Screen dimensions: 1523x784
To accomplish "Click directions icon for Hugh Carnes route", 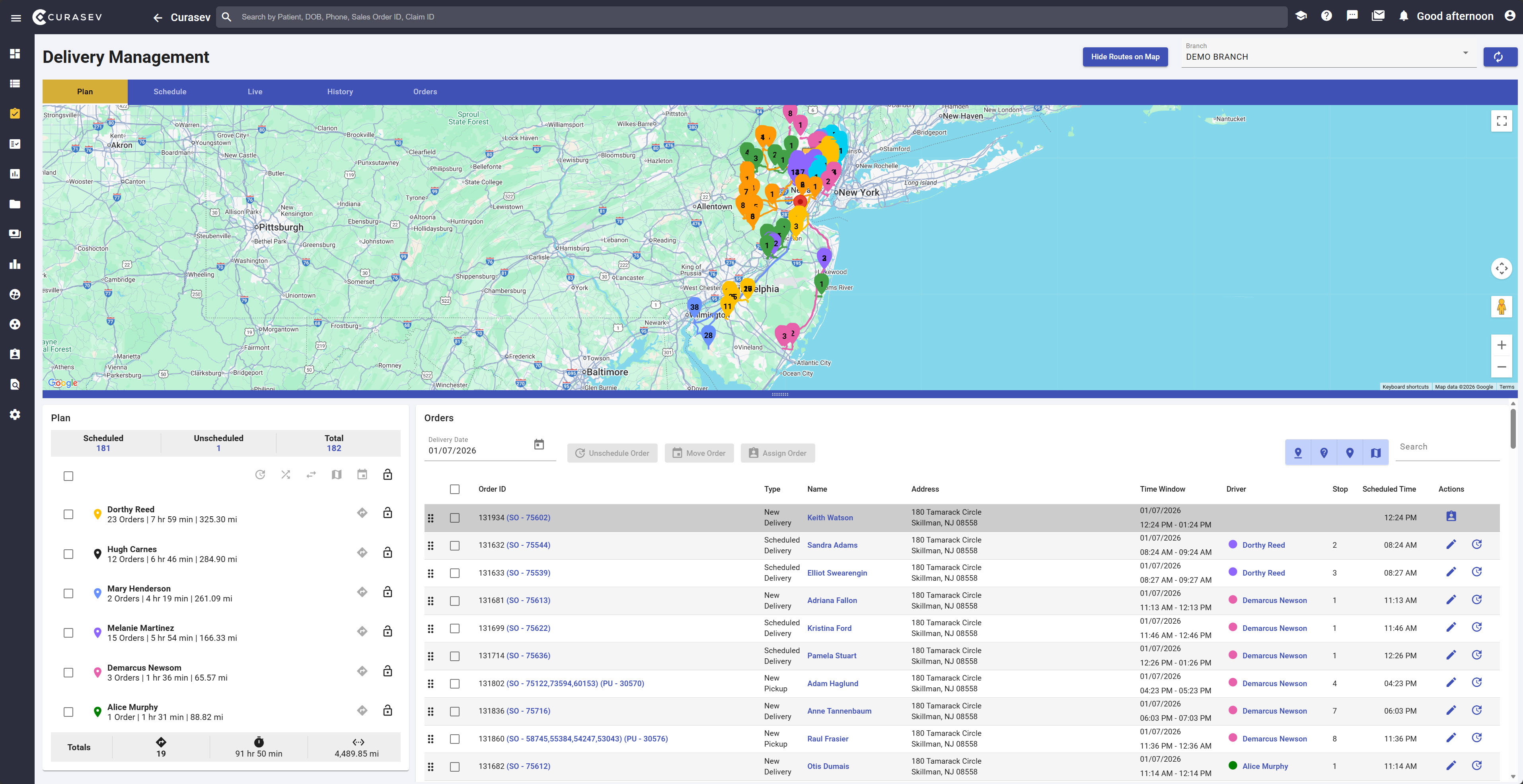I will pyautogui.click(x=362, y=553).
